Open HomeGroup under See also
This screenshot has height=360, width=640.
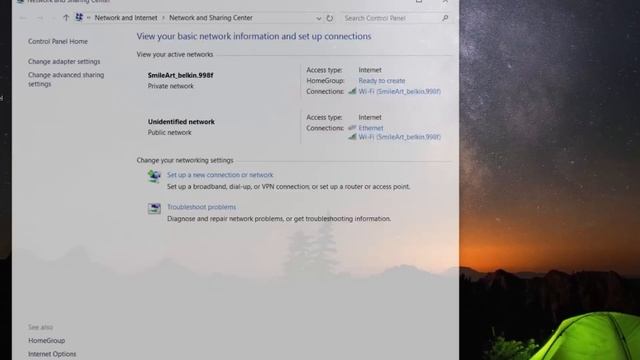pyautogui.click(x=47, y=340)
